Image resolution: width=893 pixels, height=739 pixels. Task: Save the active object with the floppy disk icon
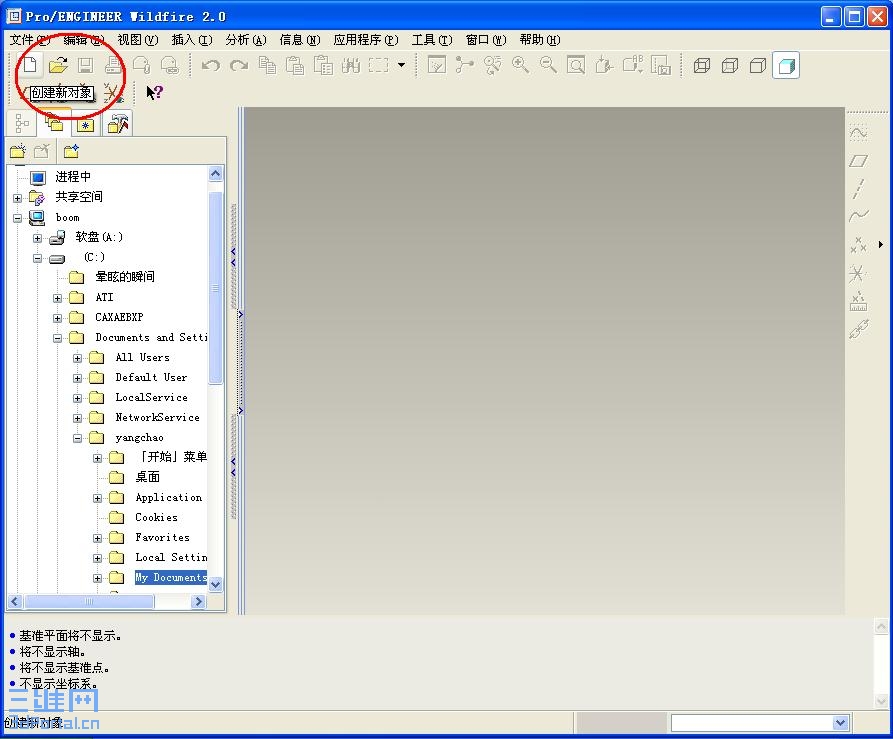coord(85,65)
